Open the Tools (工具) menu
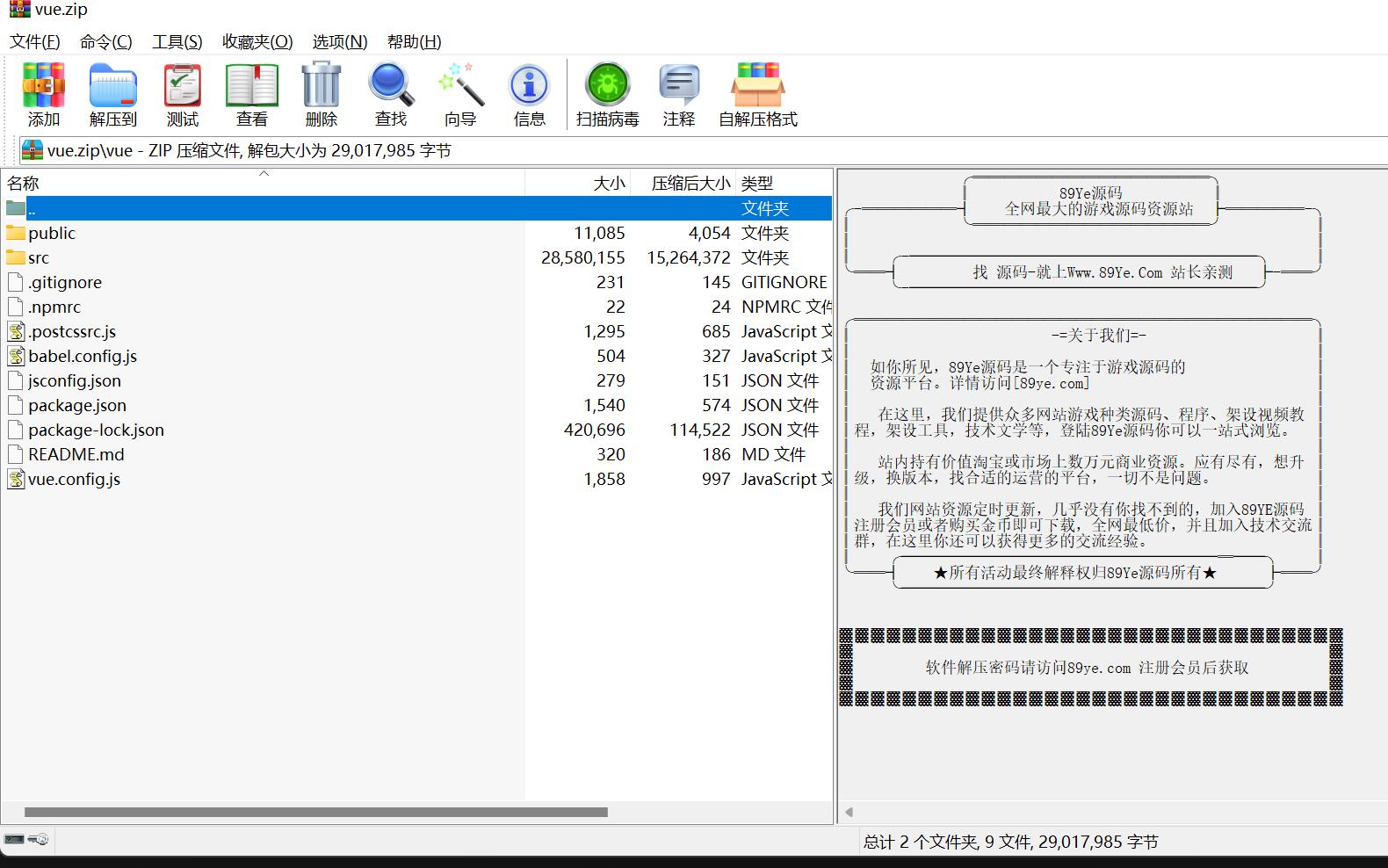 177,41
